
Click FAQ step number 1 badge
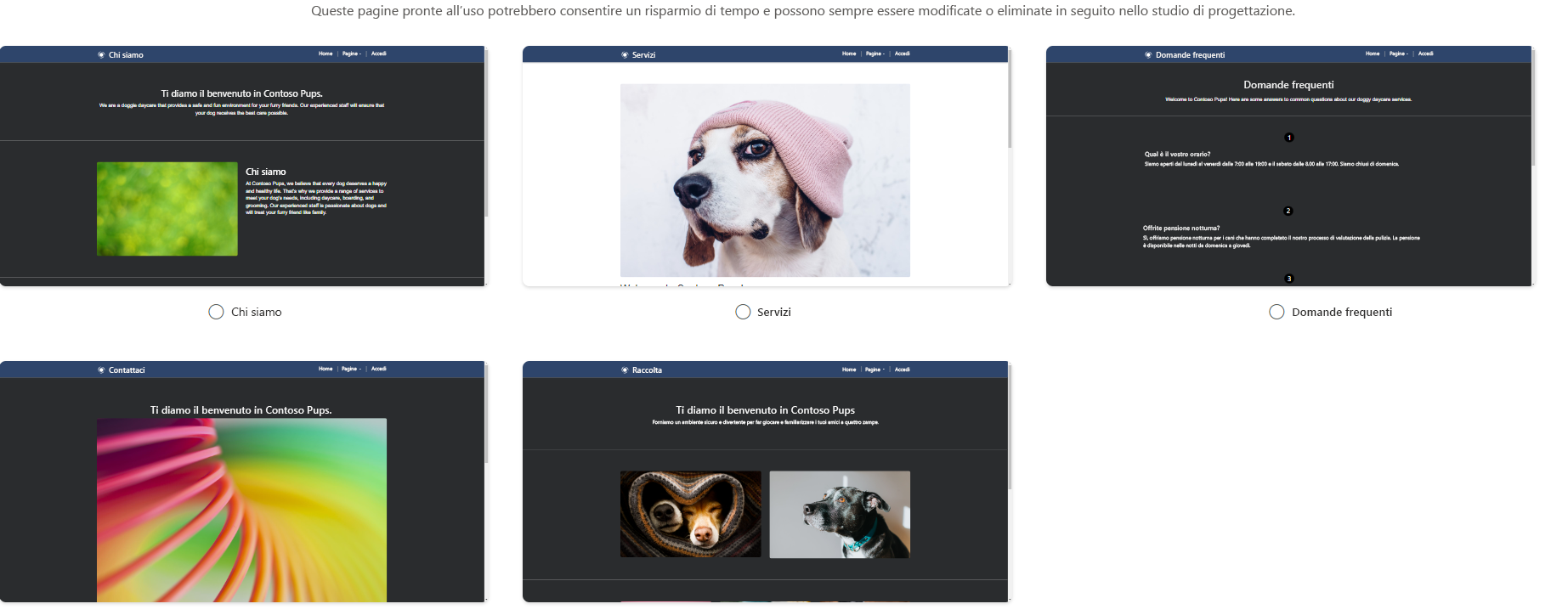[x=1289, y=138]
